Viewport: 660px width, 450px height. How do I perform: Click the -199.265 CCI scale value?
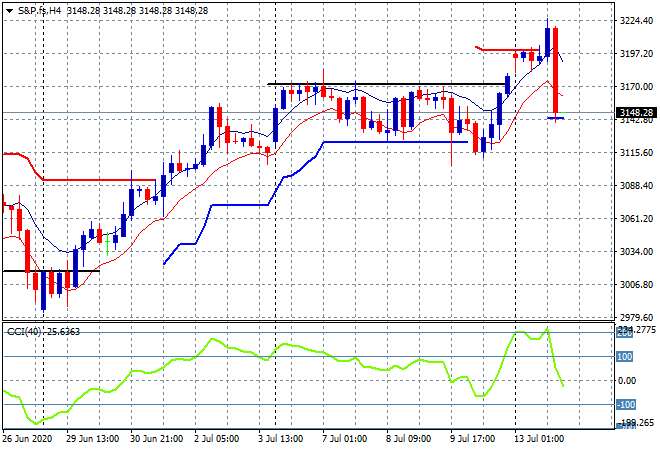[x=637, y=422]
